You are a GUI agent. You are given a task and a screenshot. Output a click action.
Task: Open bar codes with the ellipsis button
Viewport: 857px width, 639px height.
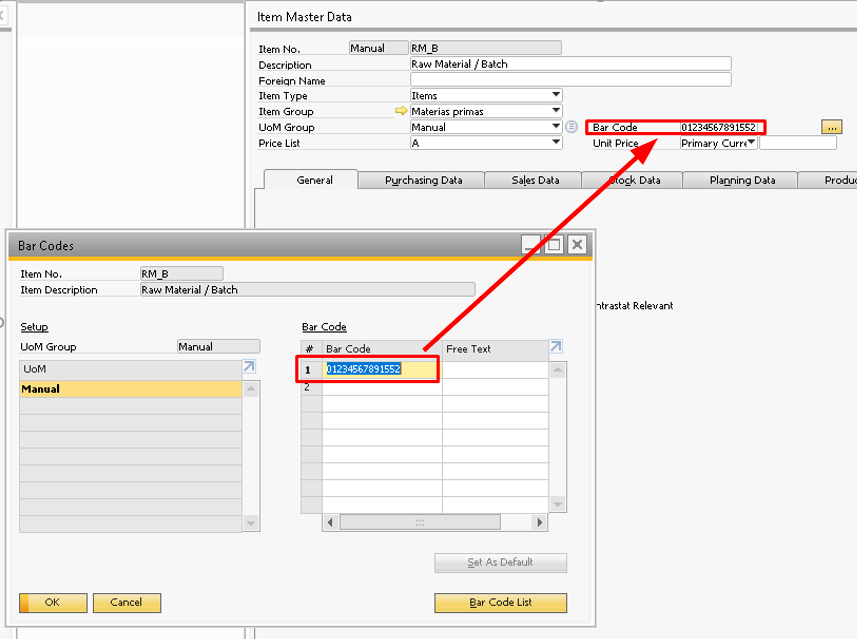[831, 127]
